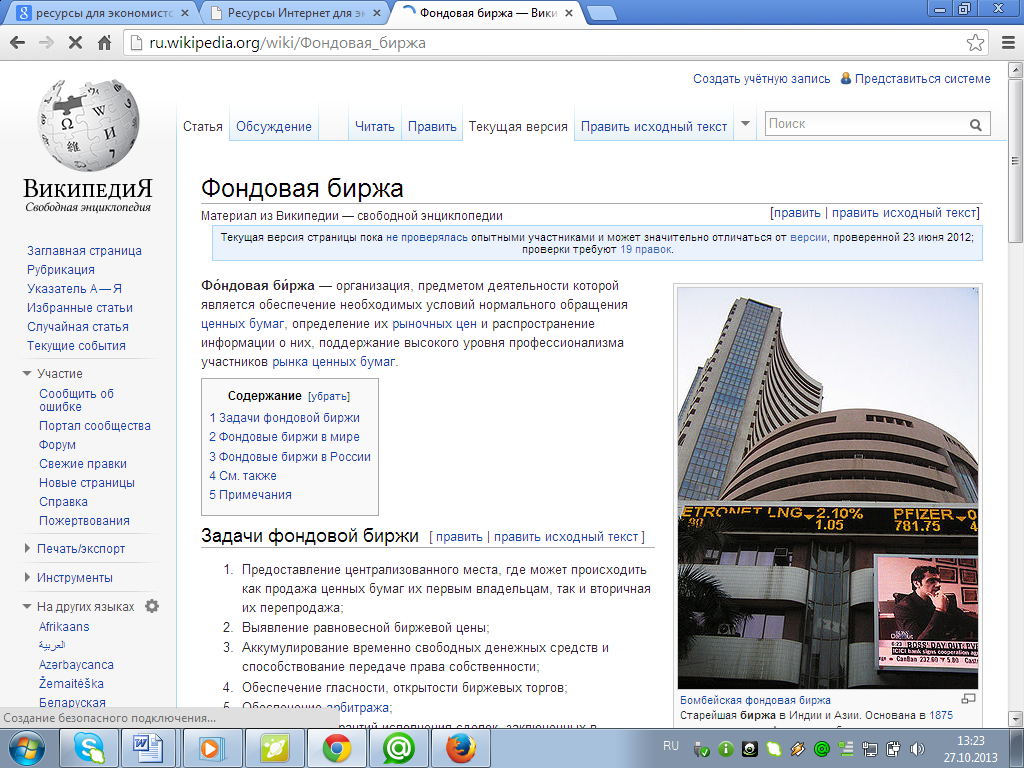The height and width of the screenshot is (768, 1024).
Task: Open the browser home page icon
Action: [104, 43]
